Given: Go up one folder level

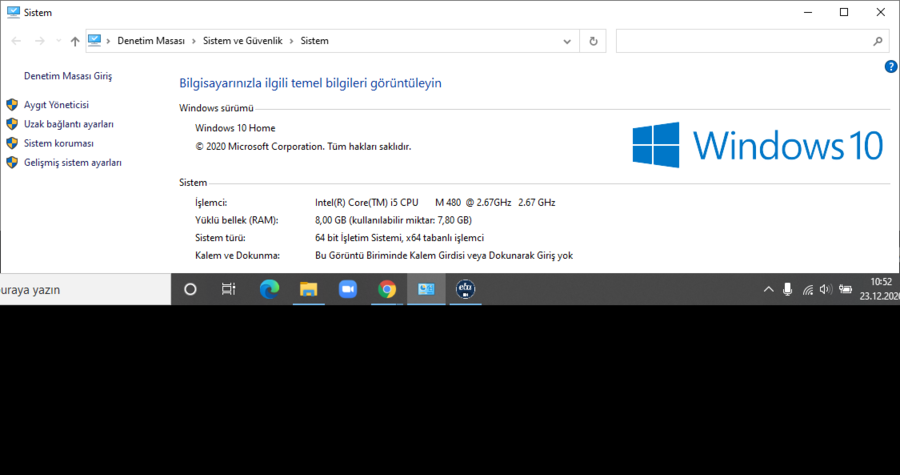Looking at the screenshot, I should [75, 41].
